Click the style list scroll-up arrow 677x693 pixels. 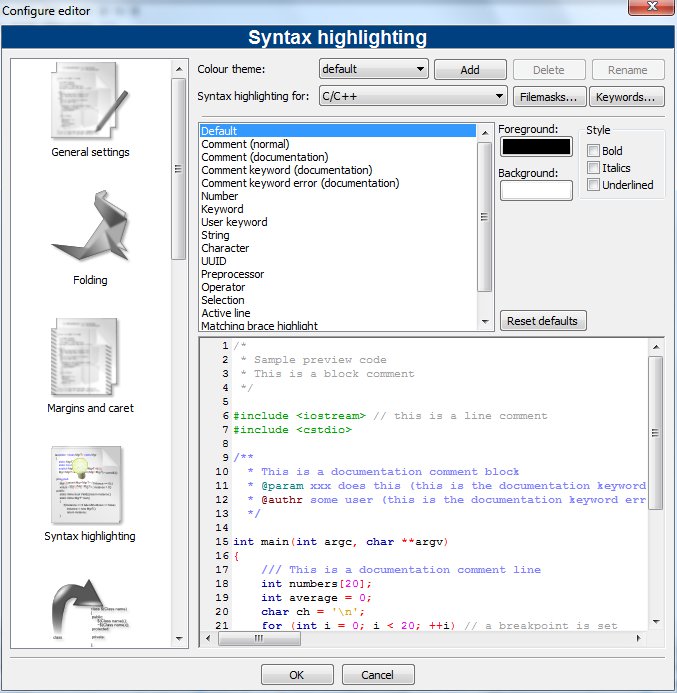coord(485,132)
